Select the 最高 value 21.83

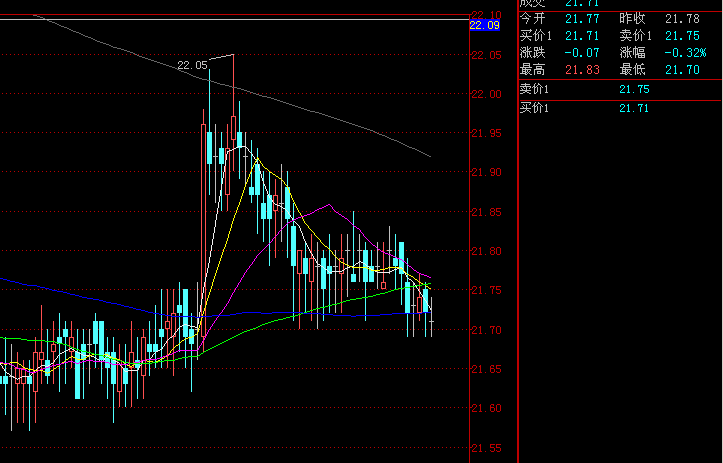[x=582, y=70]
